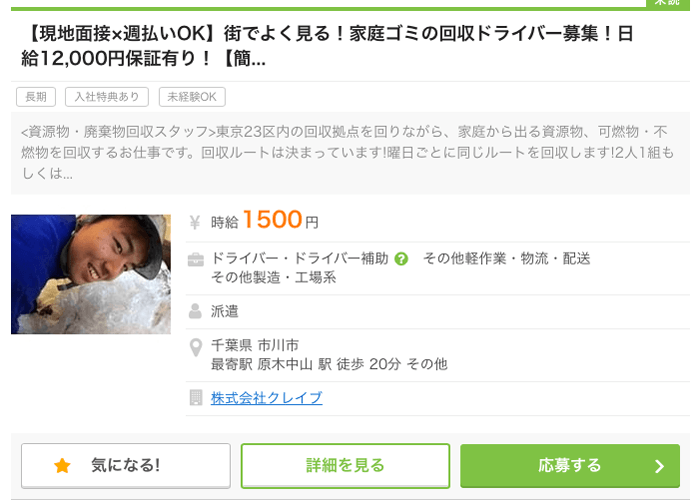Toggle the 気になる! favorite button
This screenshot has height=503, width=700.
point(126,466)
